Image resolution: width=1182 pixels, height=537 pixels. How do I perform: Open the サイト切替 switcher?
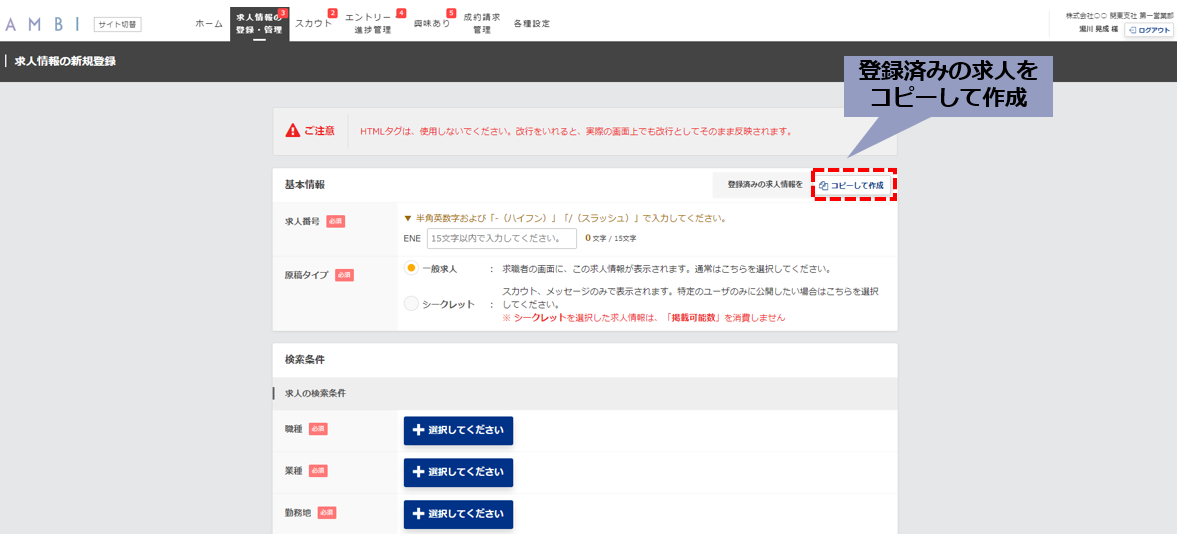pos(118,25)
